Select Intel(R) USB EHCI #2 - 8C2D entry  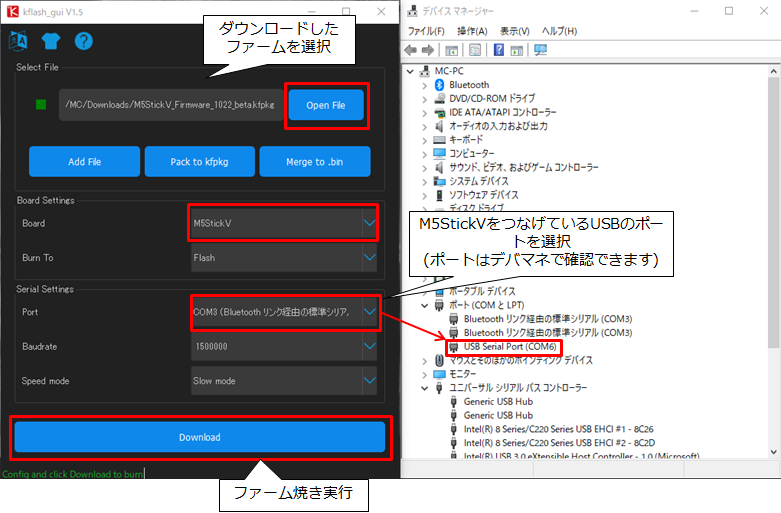coord(559,443)
